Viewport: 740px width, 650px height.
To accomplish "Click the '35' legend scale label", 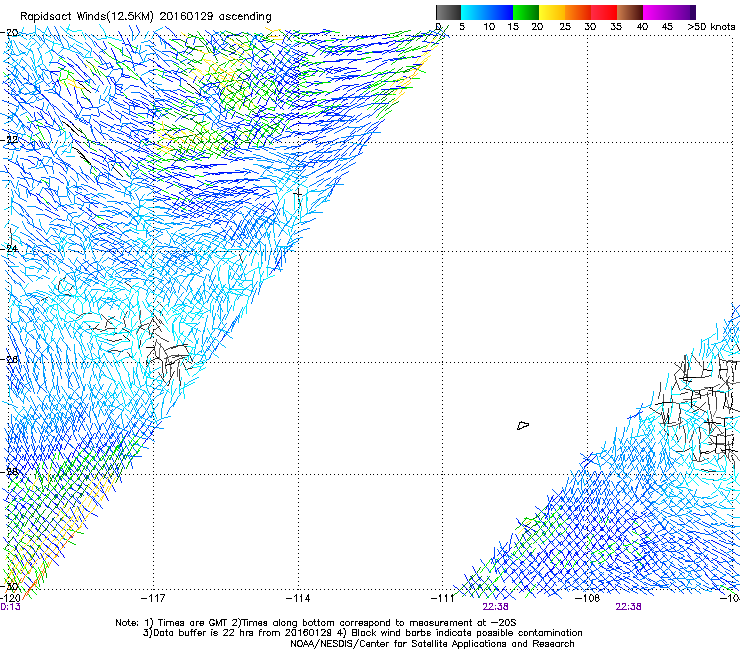I will point(616,27).
